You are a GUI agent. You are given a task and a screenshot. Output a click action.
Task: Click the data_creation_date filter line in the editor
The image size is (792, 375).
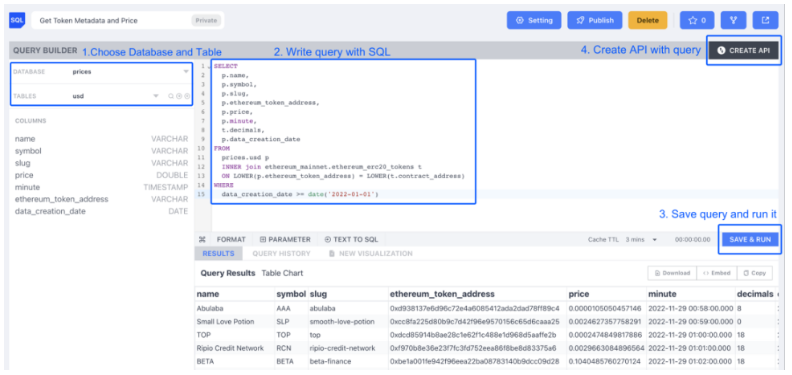tap(300, 194)
